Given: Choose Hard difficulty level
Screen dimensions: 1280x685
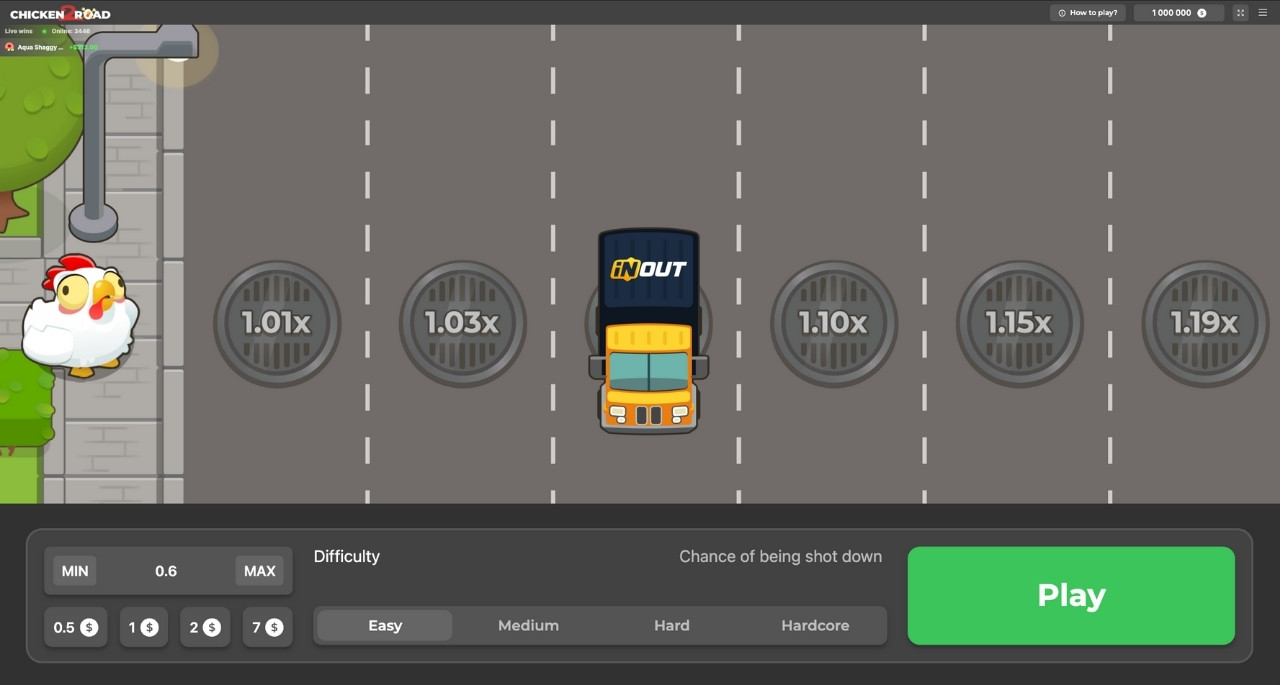Looking at the screenshot, I should pos(671,625).
